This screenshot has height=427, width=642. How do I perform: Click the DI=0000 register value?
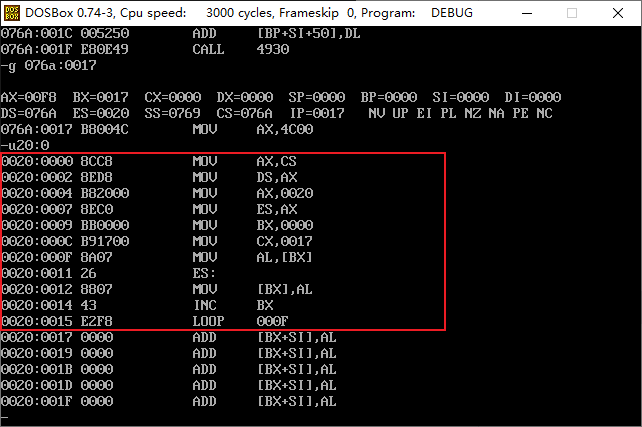coord(533,97)
